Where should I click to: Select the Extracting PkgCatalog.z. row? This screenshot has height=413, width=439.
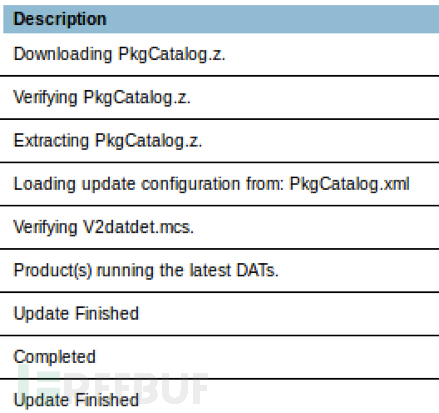point(219,141)
